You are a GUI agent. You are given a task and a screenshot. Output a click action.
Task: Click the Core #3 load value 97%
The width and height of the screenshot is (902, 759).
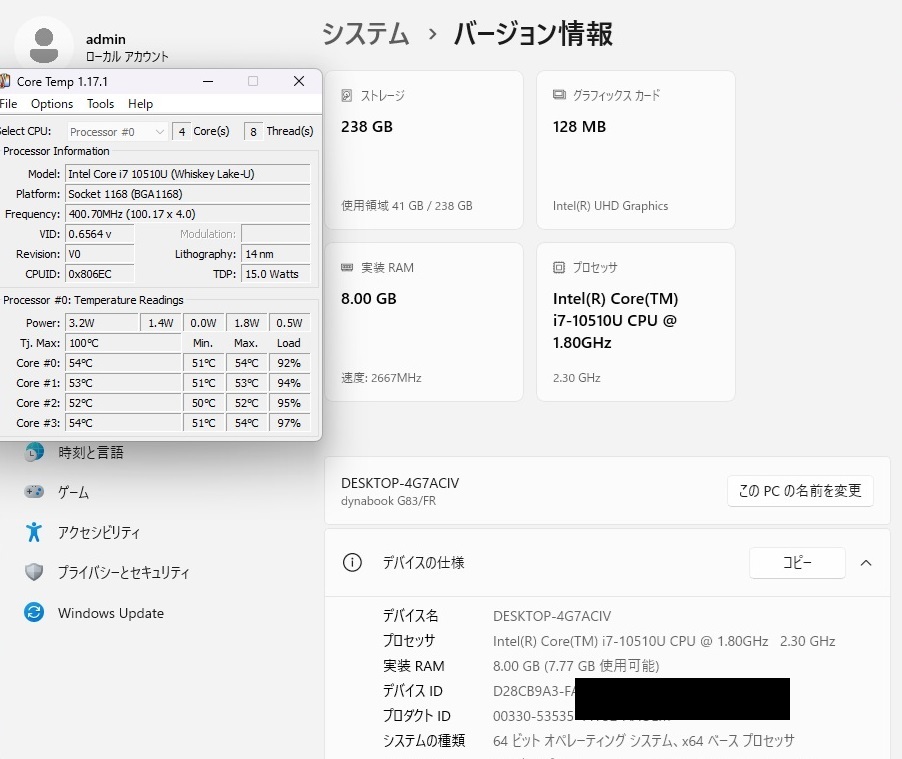pos(289,423)
